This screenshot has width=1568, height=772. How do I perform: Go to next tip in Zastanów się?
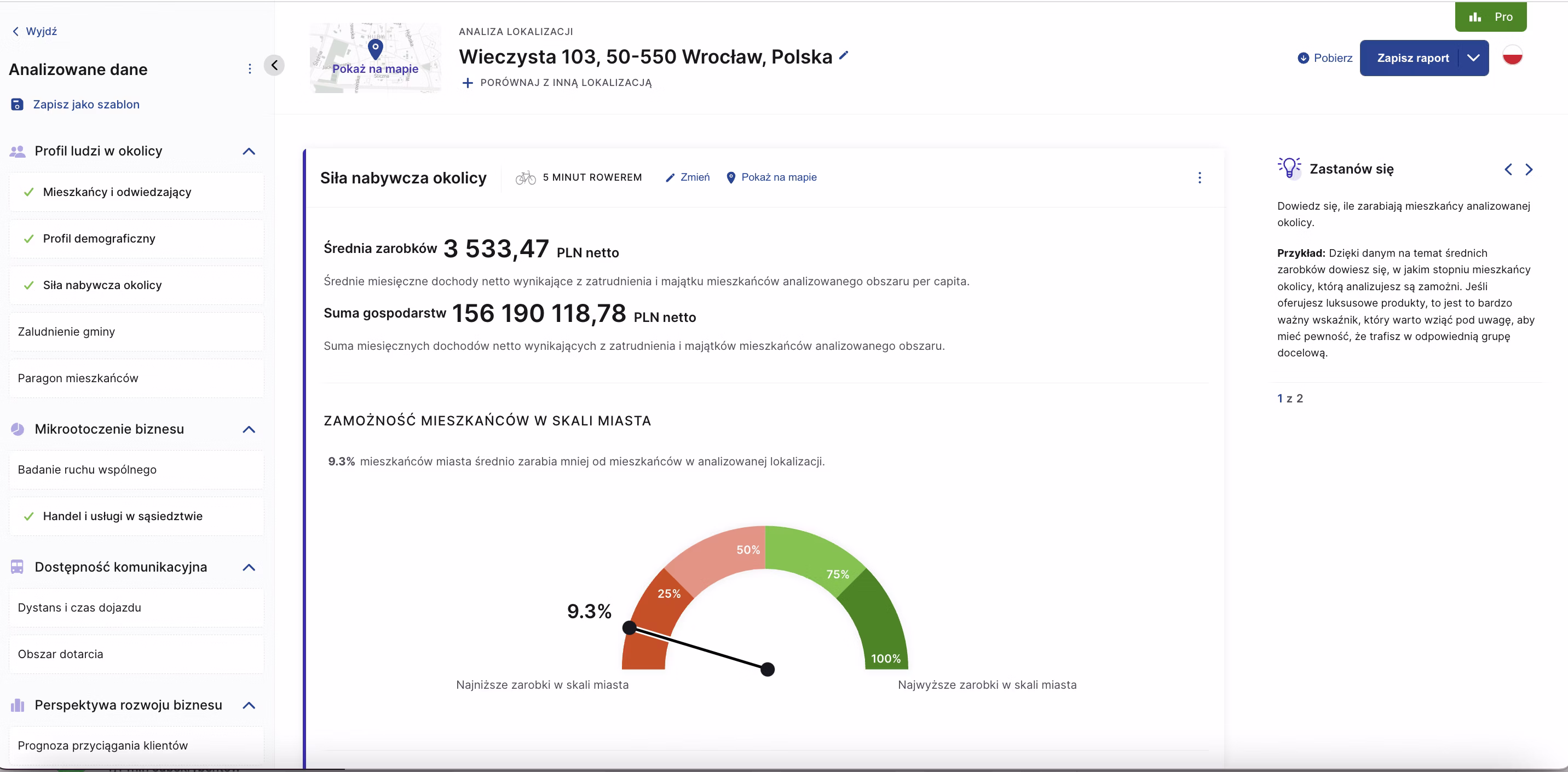(x=1529, y=170)
